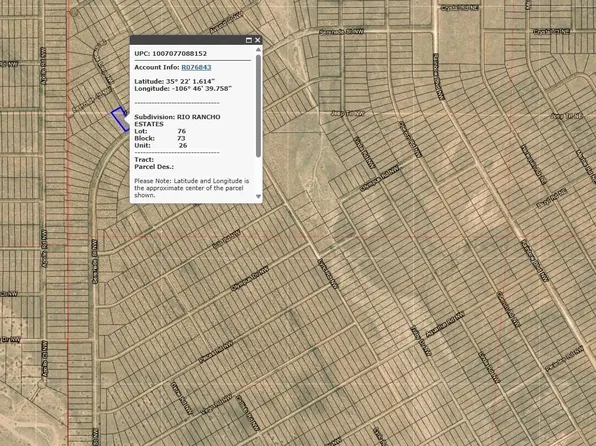Click the popup scroll-down arrow
Screen dimensions: 596x446
(x=258, y=197)
